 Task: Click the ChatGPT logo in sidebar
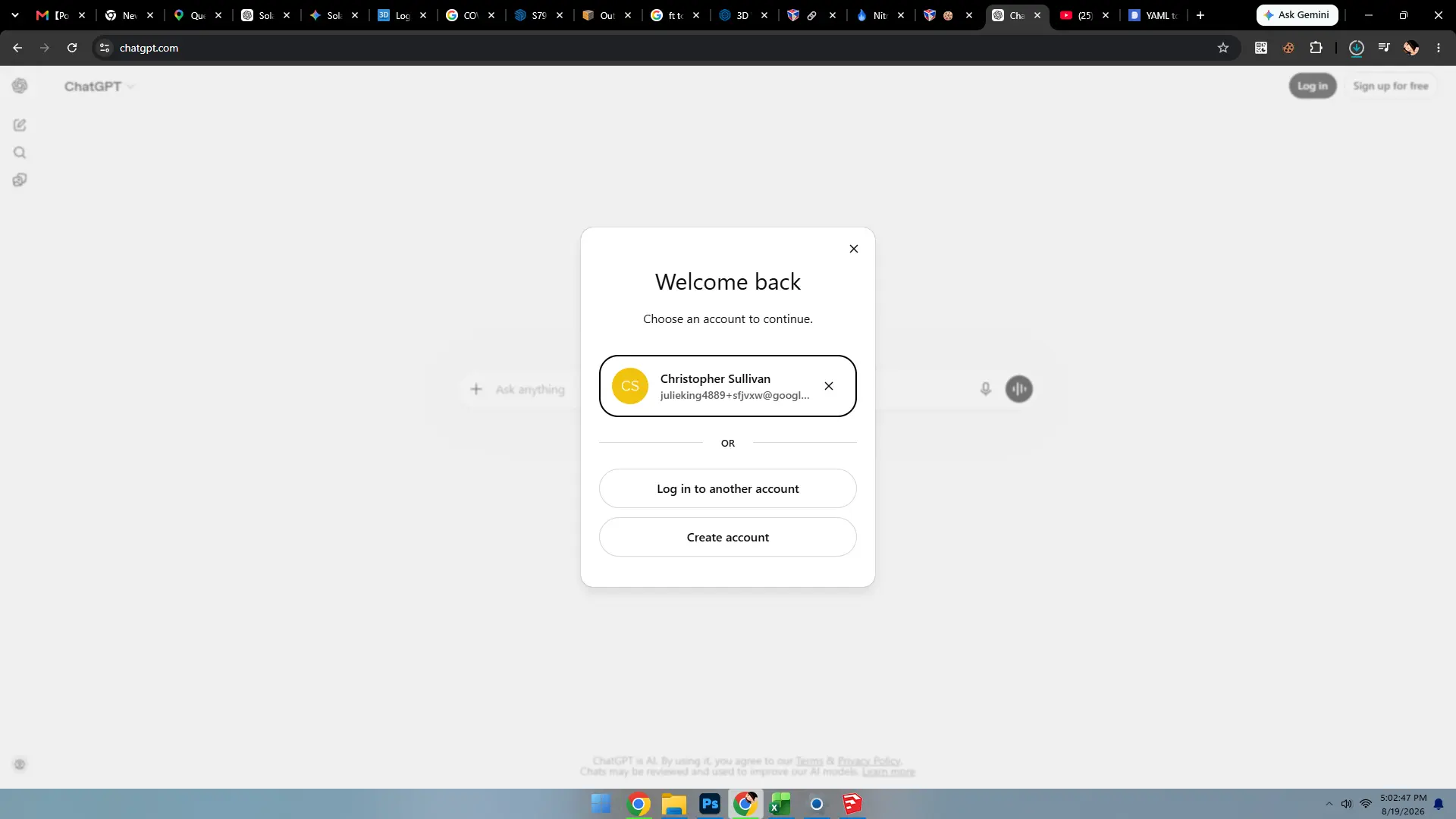tap(20, 86)
